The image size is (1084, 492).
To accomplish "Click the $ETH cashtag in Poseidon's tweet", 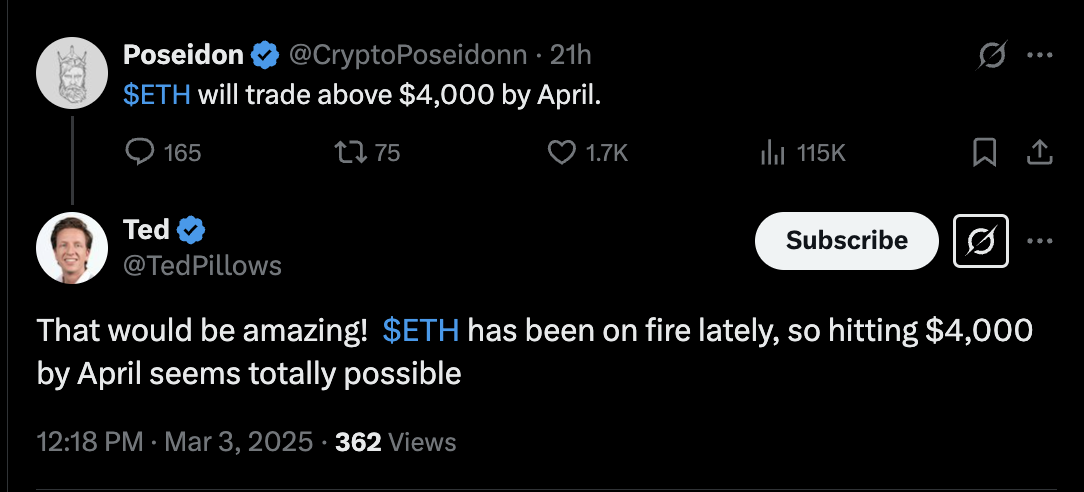I will pyautogui.click(x=156, y=95).
